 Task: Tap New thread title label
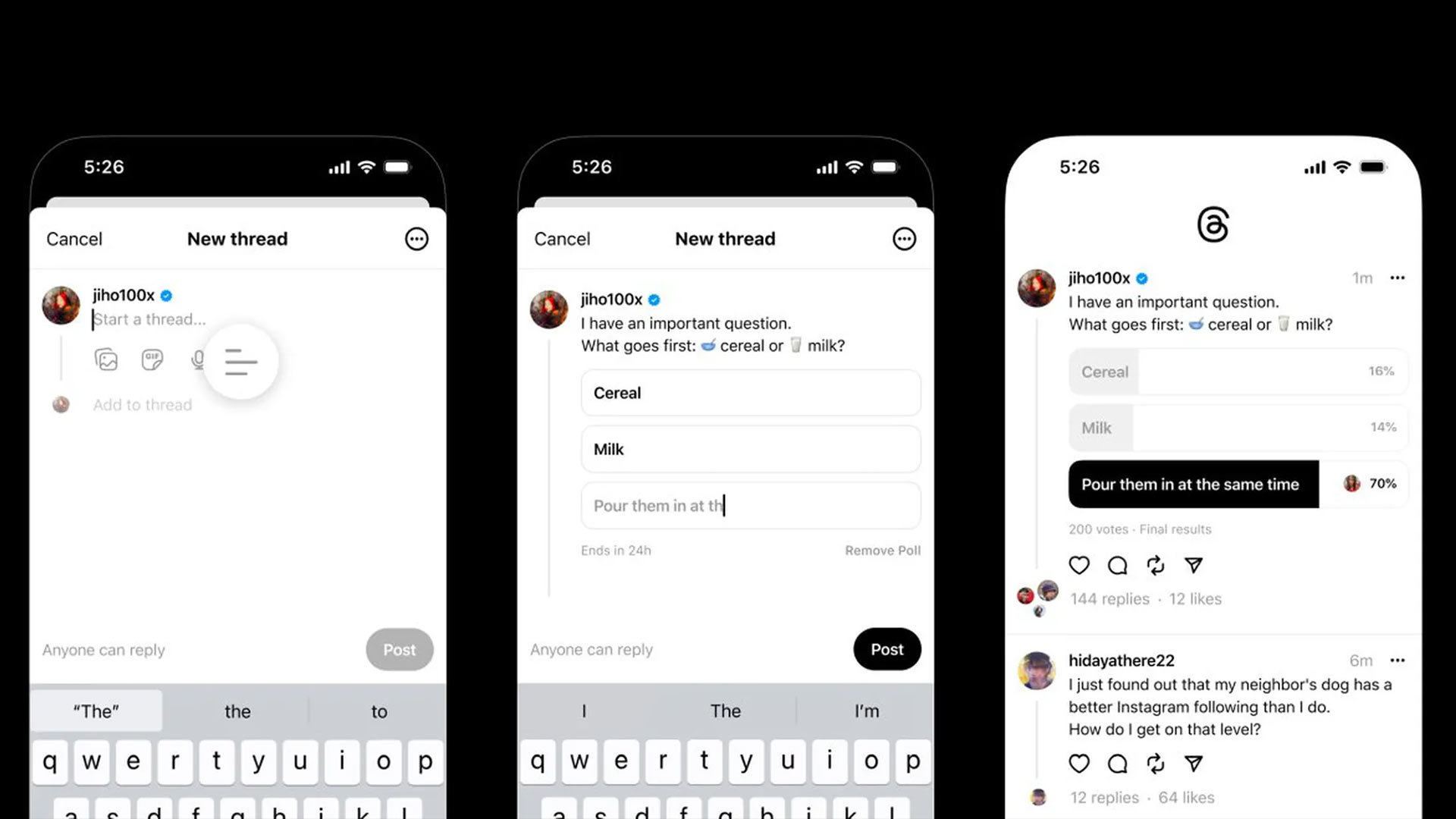[x=237, y=238]
